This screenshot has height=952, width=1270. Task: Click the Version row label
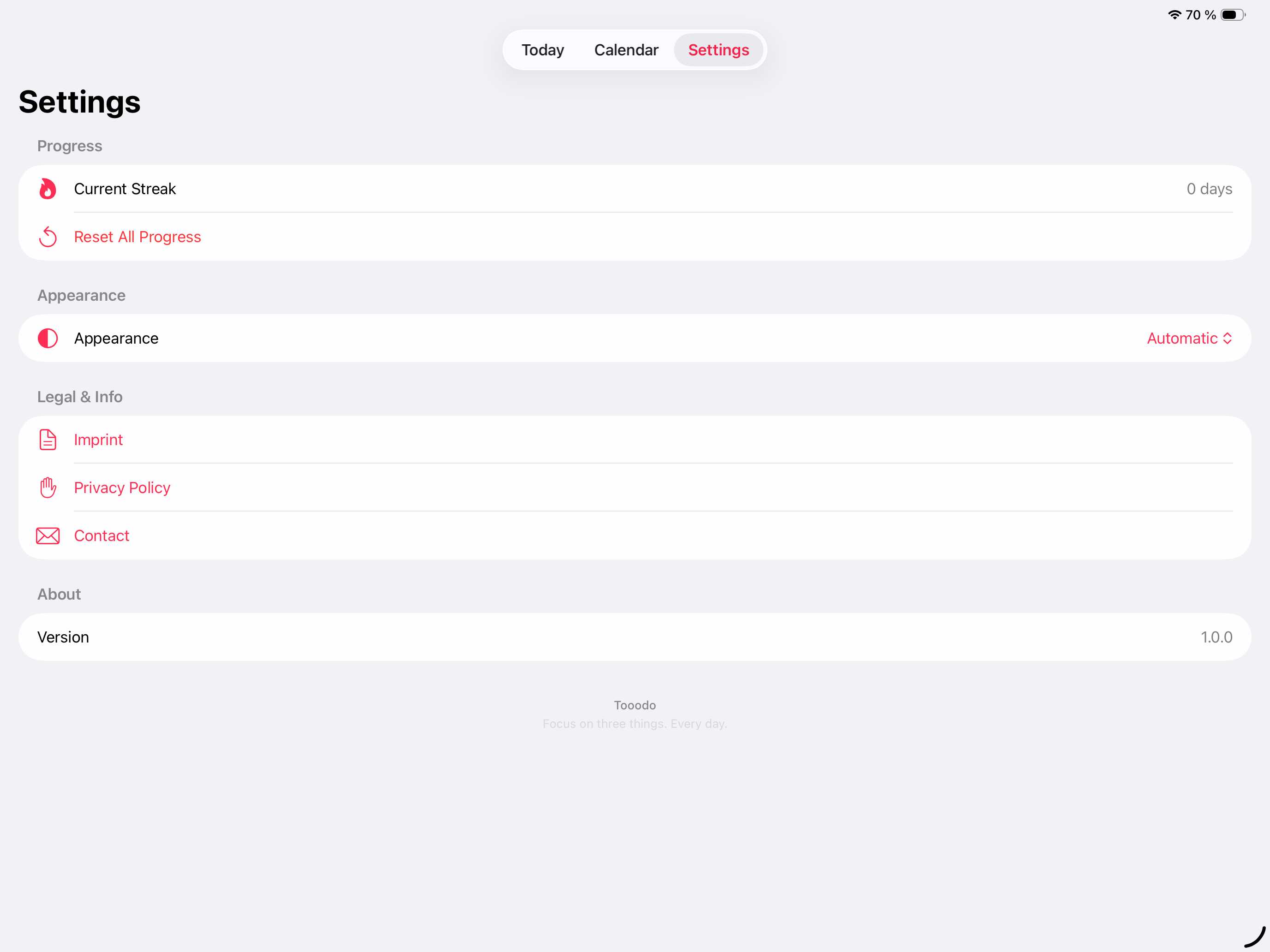click(63, 637)
